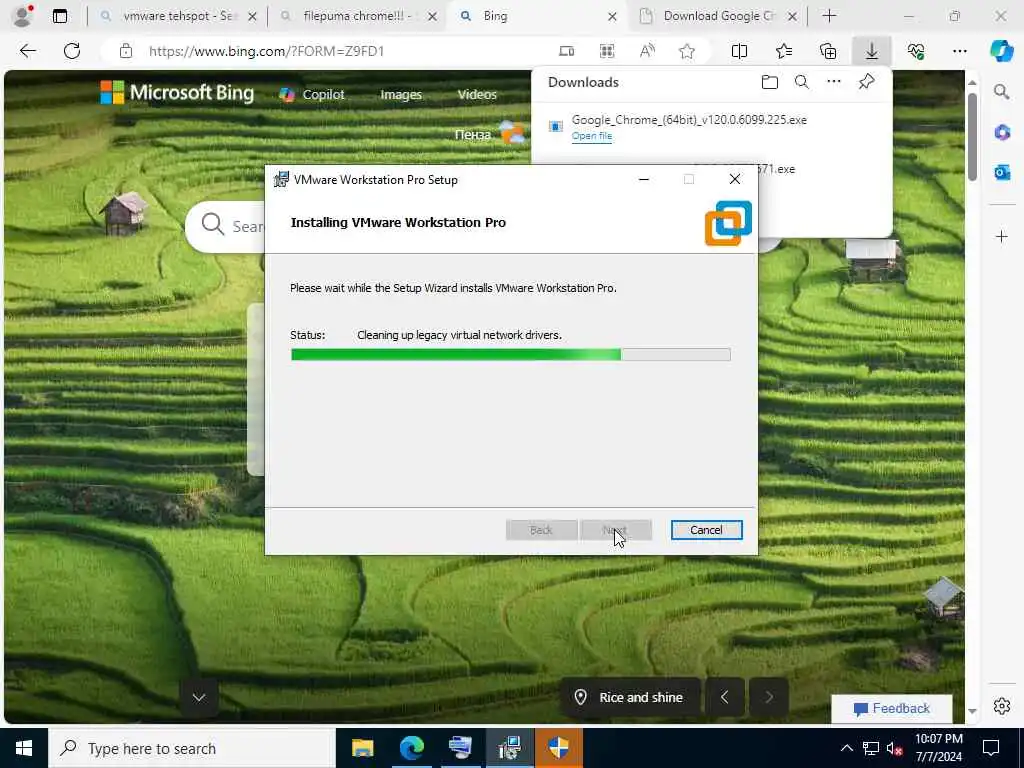View site information lock icon

point(126,51)
